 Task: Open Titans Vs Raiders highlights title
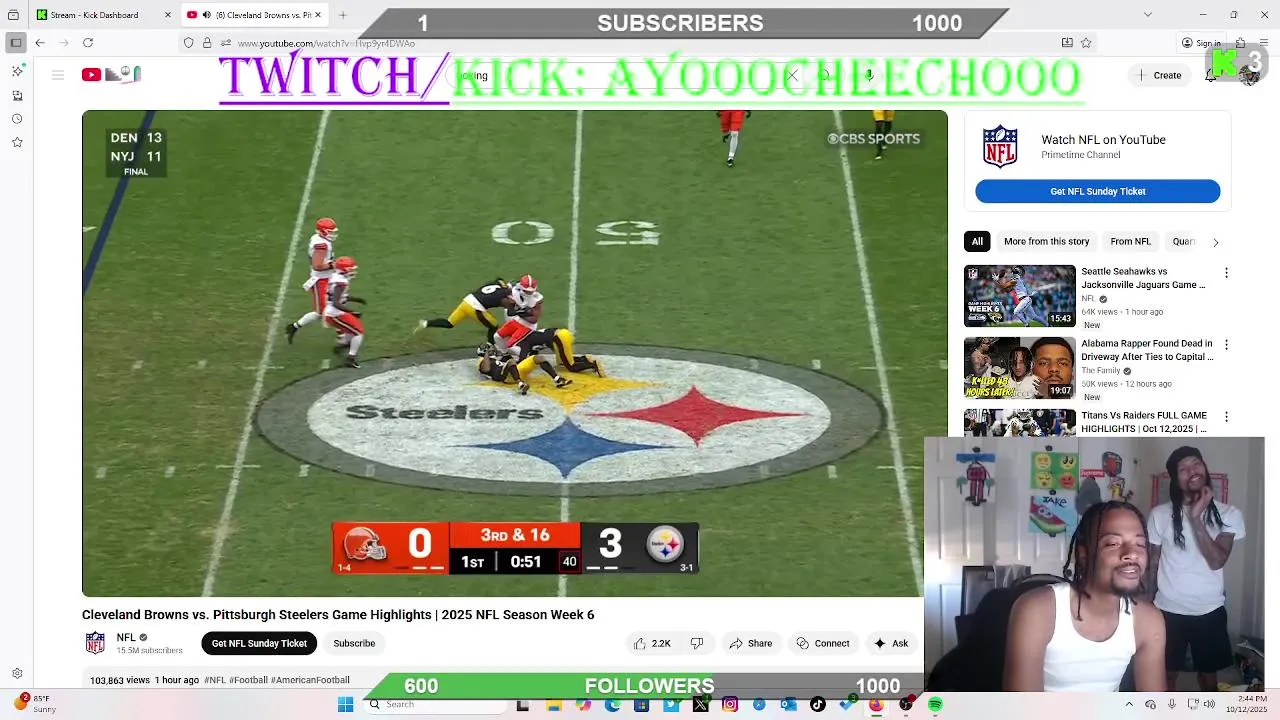click(1144, 422)
